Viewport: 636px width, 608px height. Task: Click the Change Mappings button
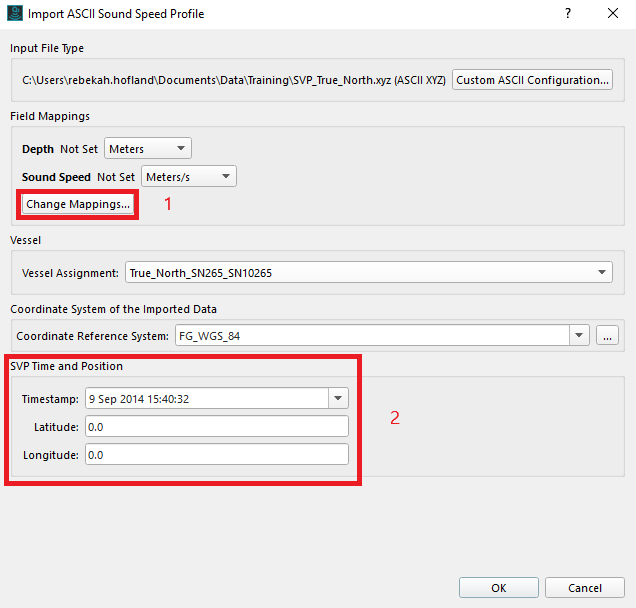pos(78,204)
